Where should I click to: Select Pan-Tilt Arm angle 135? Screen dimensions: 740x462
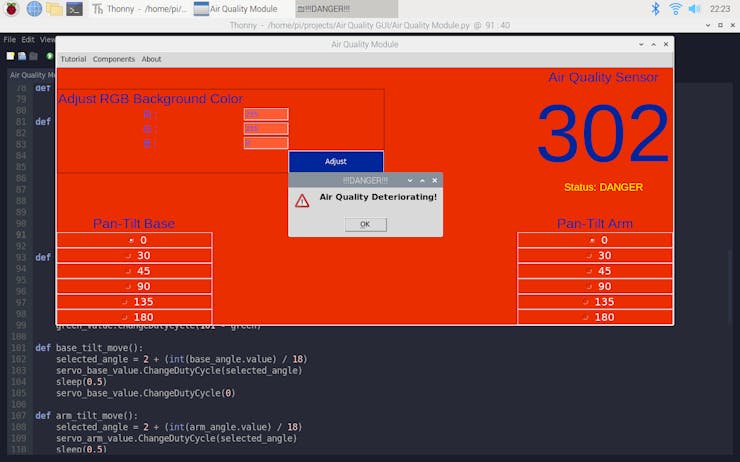pyautogui.click(x=595, y=302)
